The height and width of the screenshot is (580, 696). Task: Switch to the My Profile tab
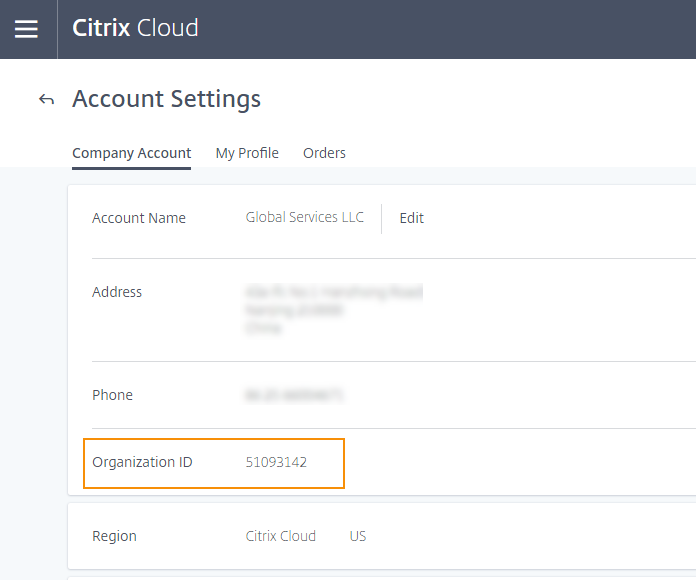[247, 153]
